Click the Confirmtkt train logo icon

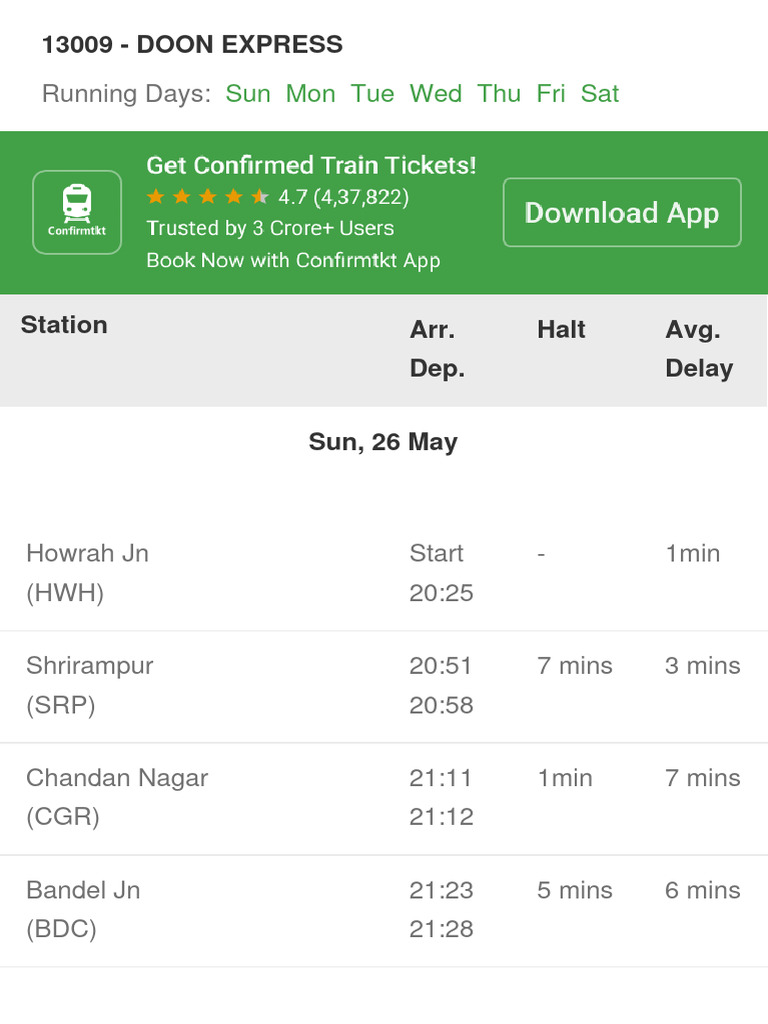77,212
